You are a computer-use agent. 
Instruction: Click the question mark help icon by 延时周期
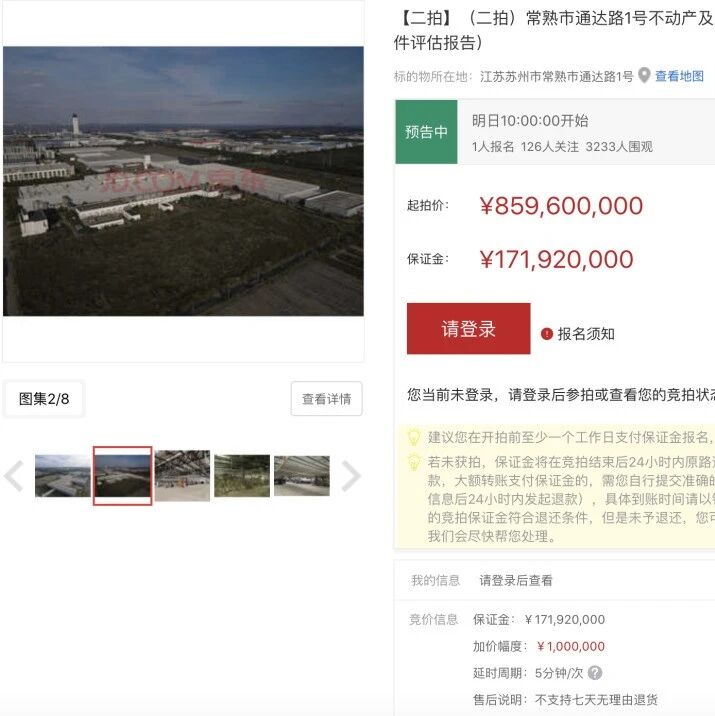[x=595, y=673]
